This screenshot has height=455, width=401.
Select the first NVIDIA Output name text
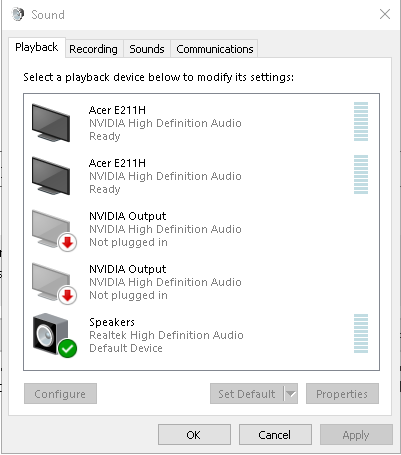(x=128, y=216)
